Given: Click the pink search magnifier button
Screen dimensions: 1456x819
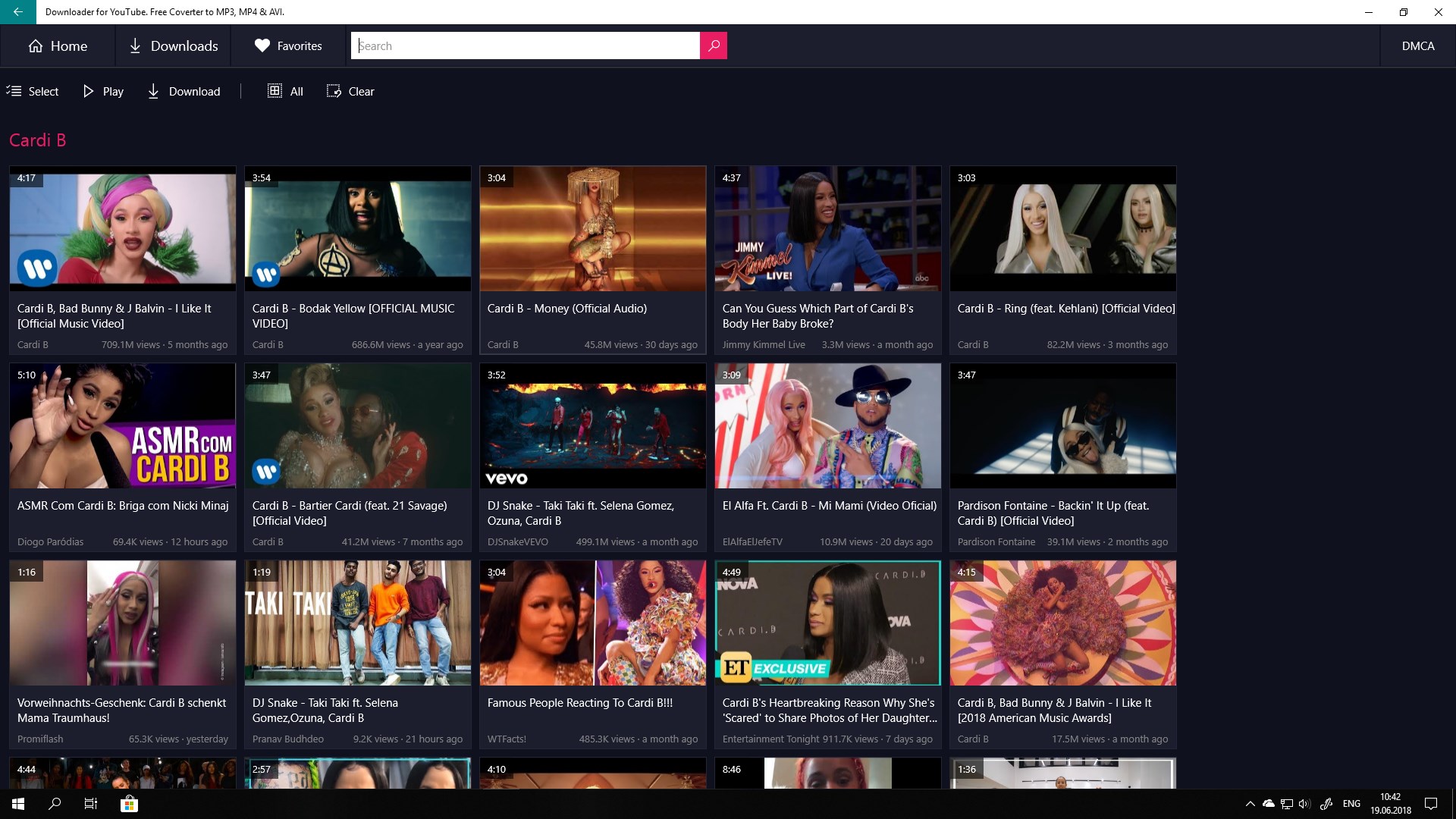Looking at the screenshot, I should coord(714,45).
